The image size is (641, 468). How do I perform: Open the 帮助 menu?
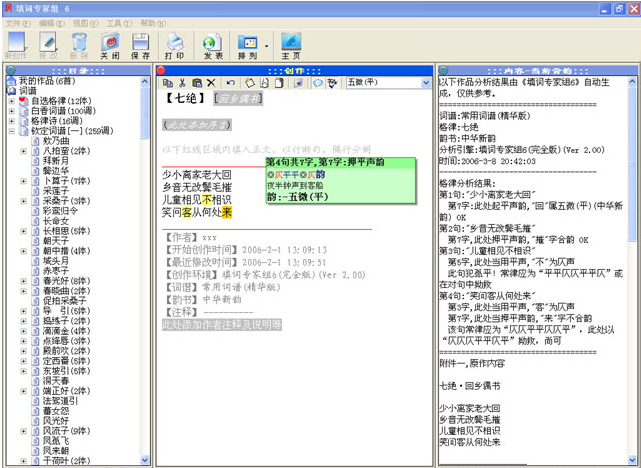pos(153,23)
